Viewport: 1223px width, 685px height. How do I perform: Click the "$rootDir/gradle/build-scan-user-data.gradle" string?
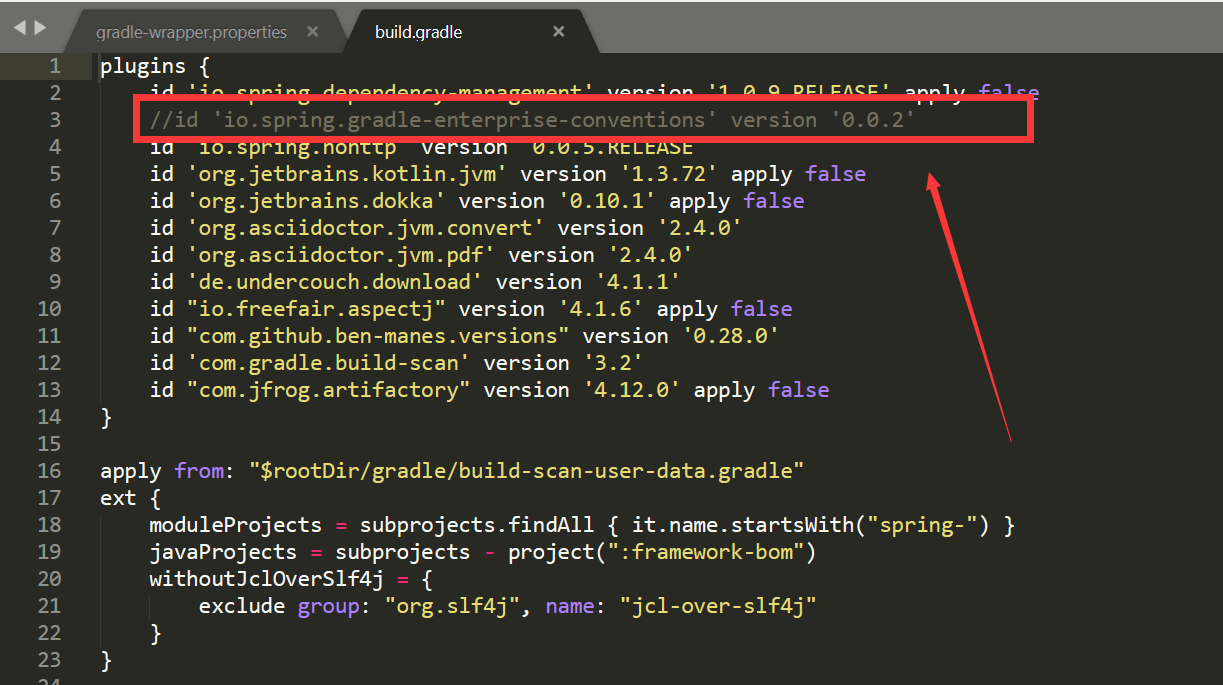(527, 471)
